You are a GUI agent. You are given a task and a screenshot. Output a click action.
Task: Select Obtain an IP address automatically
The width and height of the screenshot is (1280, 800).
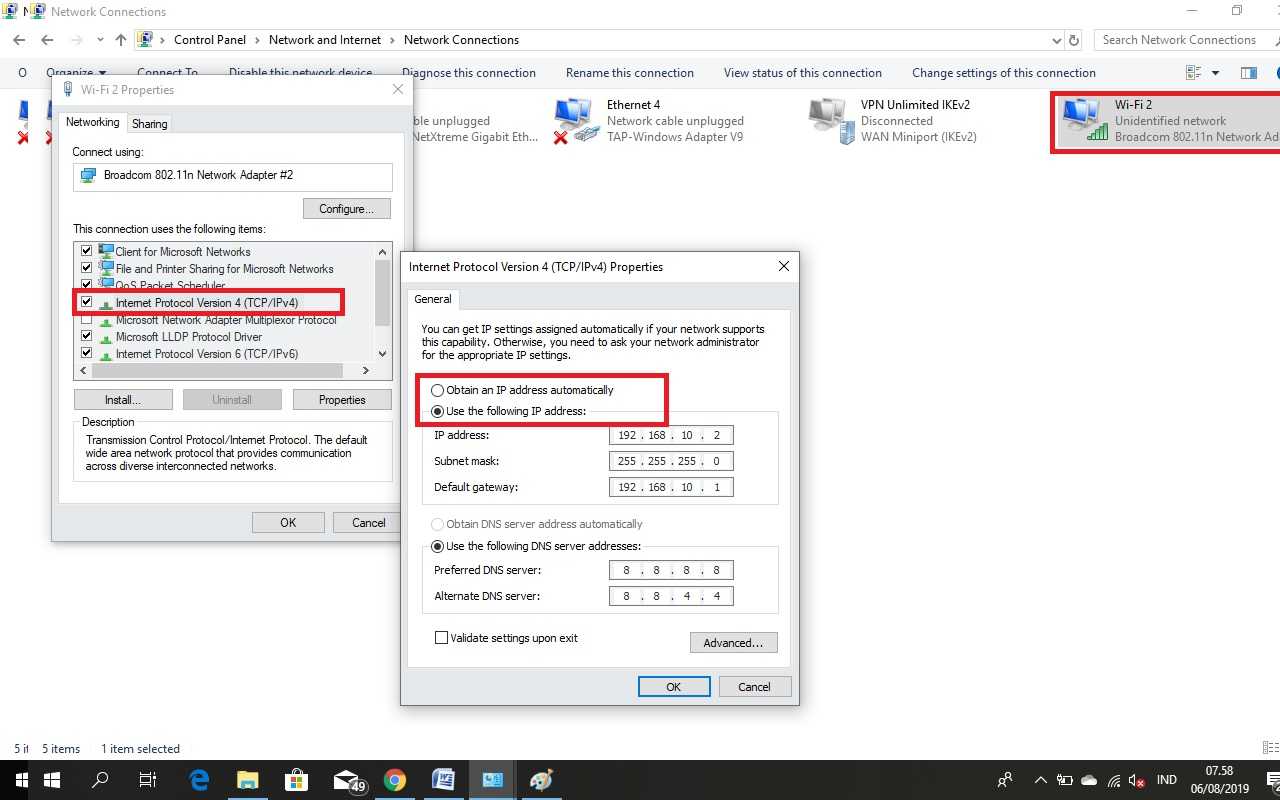(437, 390)
